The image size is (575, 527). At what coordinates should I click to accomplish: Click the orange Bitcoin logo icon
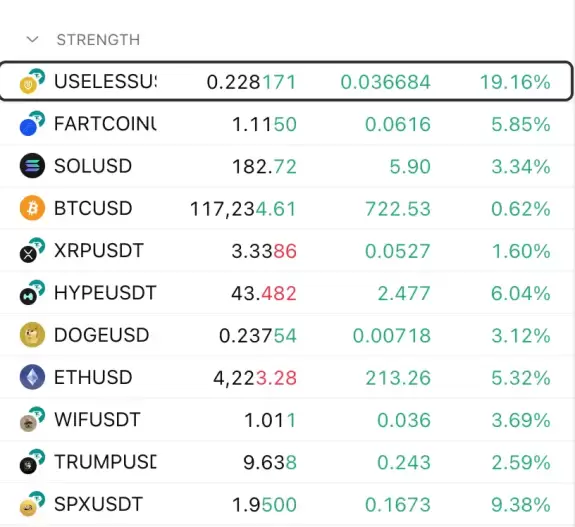(32, 208)
